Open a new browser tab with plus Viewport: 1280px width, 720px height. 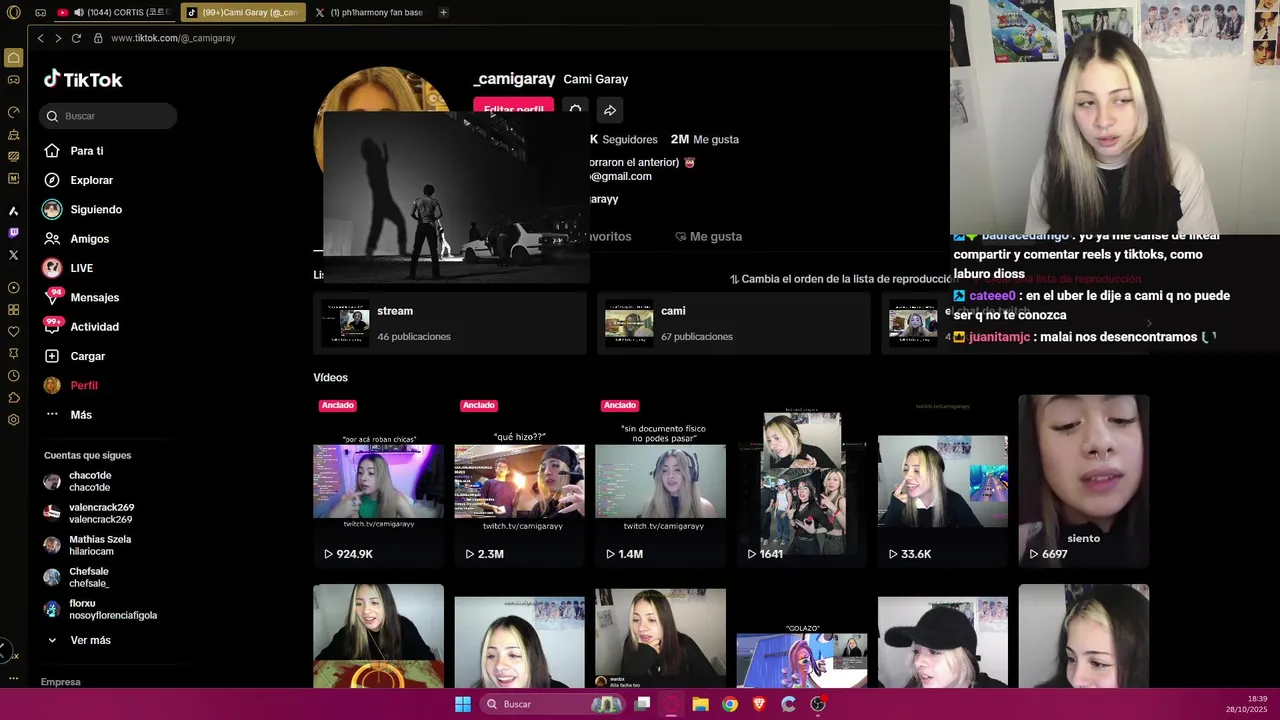(x=443, y=12)
